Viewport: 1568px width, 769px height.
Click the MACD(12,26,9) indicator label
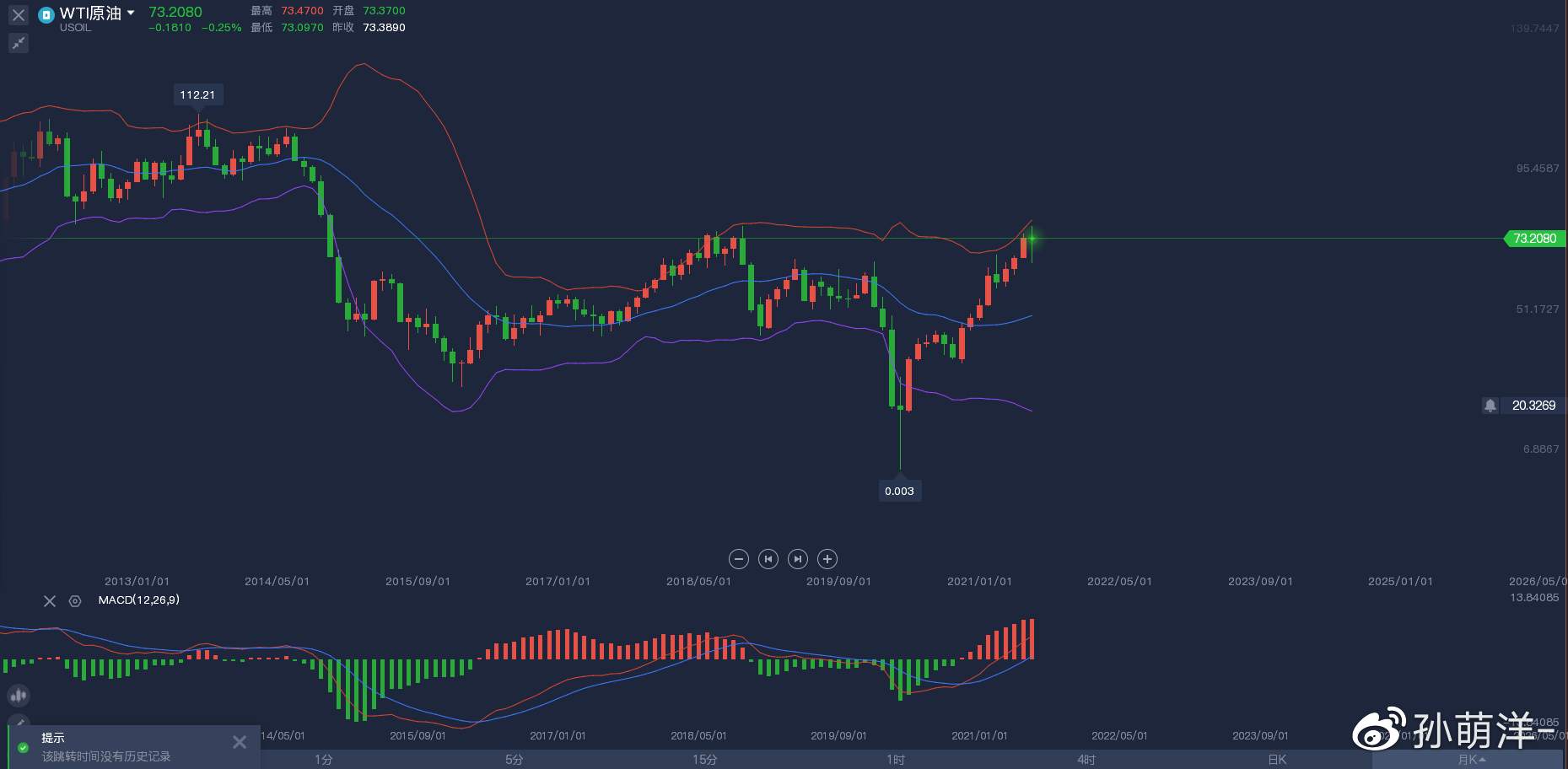[139, 600]
